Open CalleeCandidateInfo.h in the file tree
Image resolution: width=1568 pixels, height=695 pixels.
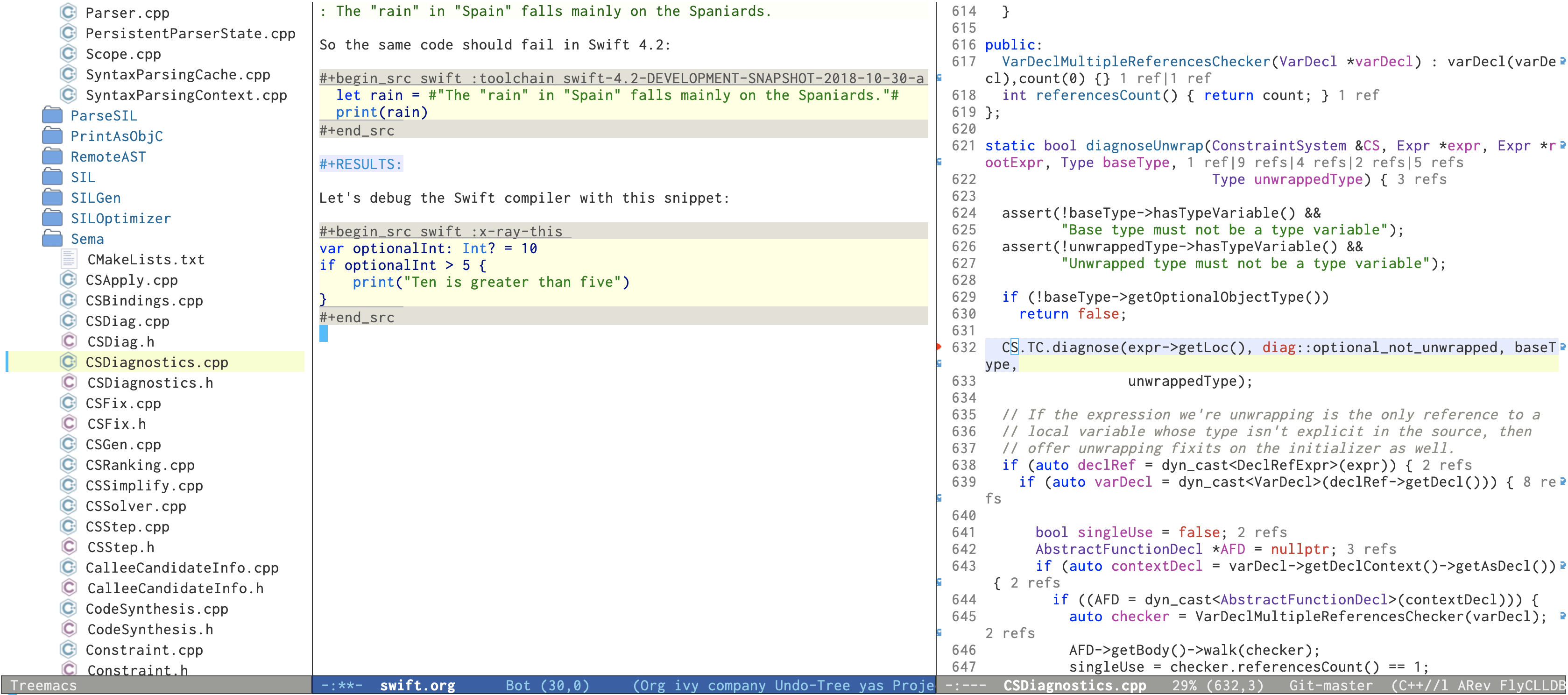pos(175,588)
